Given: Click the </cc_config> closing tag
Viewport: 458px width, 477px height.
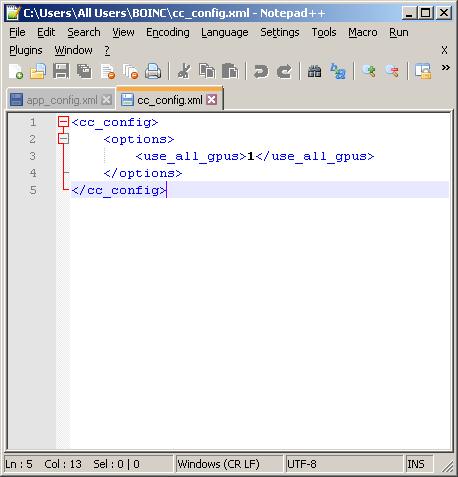Looking at the screenshot, I should (x=119, y=190).
